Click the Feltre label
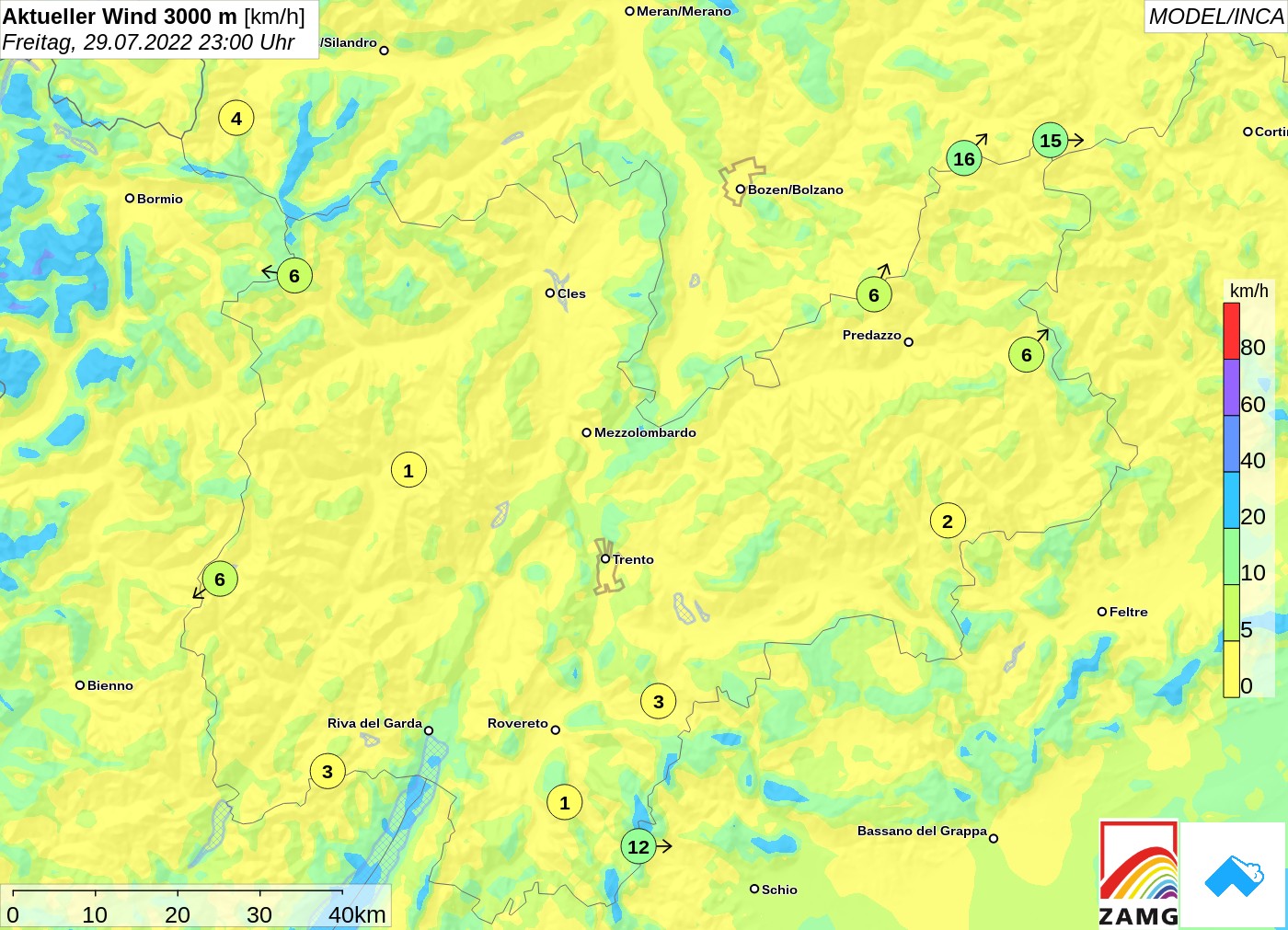The width and height of the screenshot is (1288, 930). point(1129,612)
